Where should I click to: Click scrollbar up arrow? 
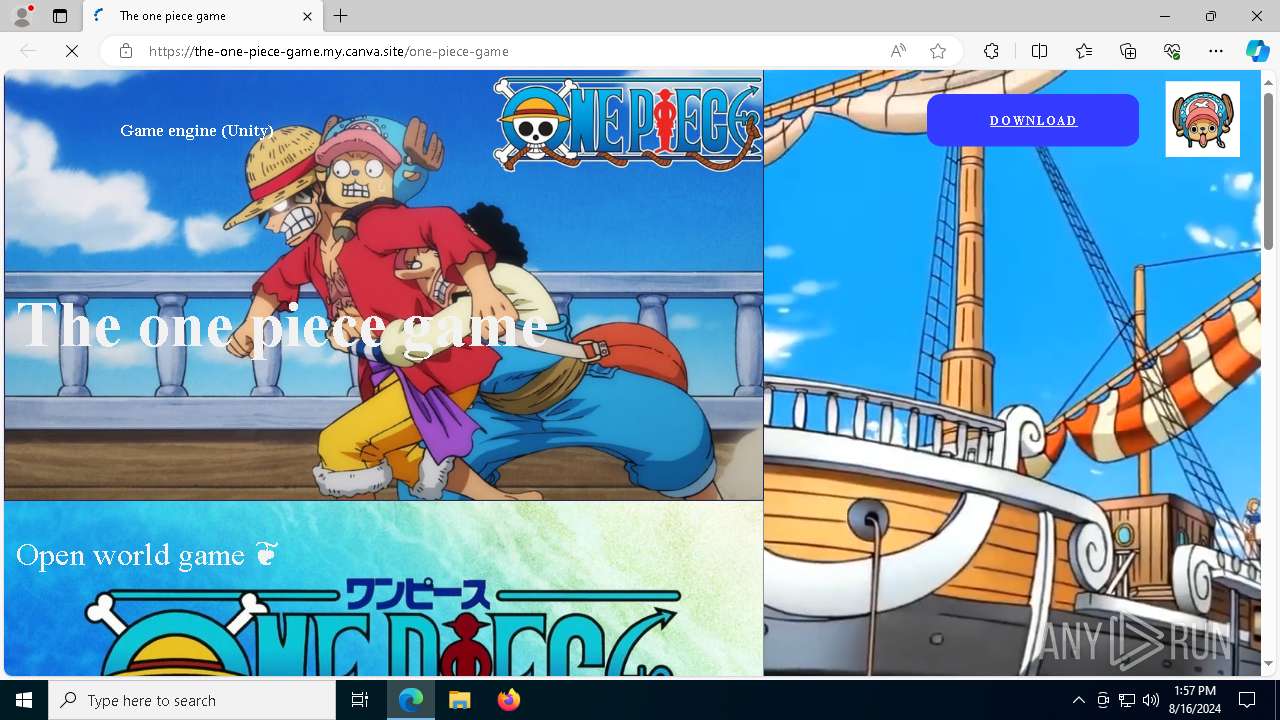click(1269, 81)
